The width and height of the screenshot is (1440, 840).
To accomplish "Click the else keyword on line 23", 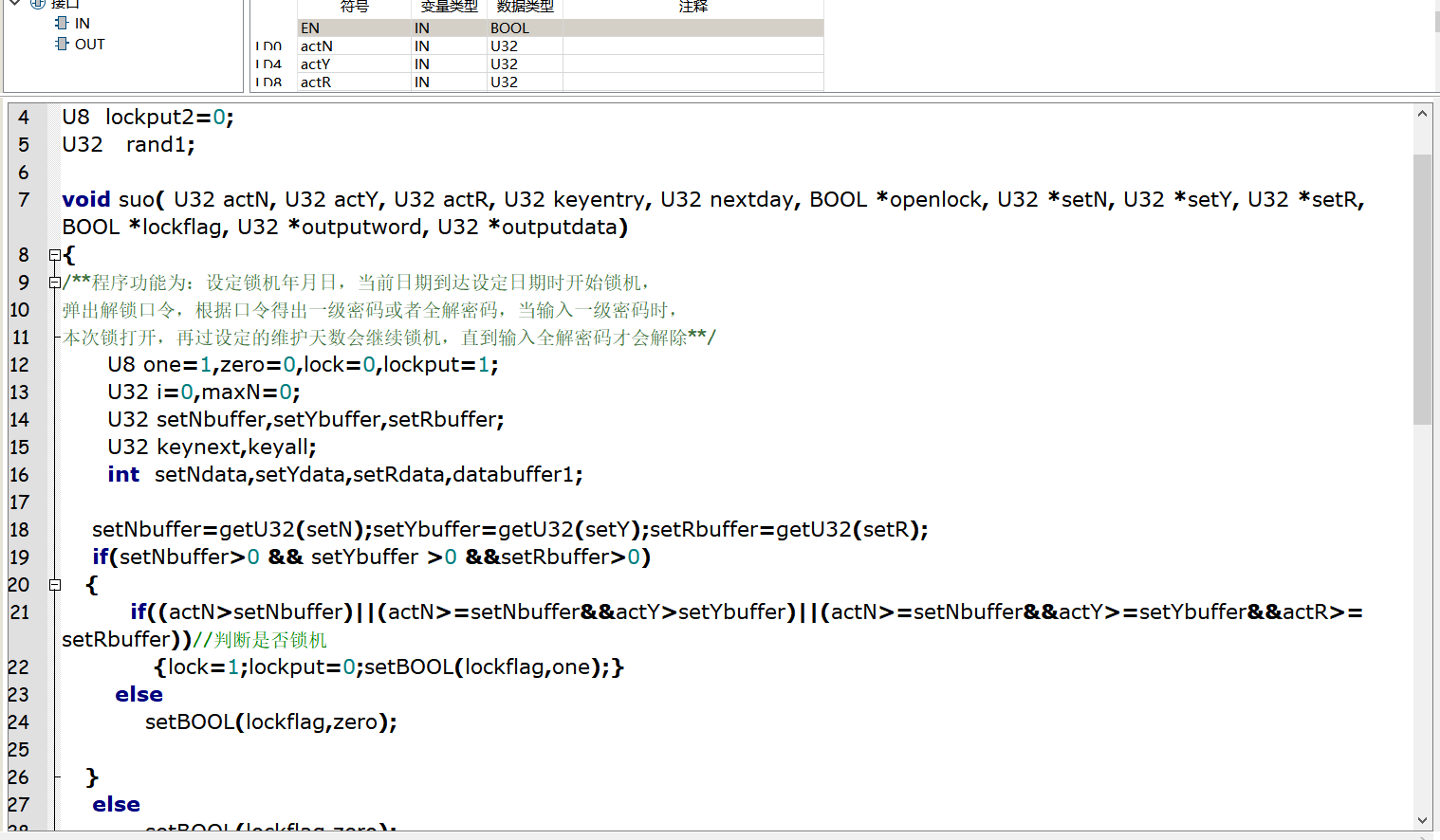I will (139, 695).
